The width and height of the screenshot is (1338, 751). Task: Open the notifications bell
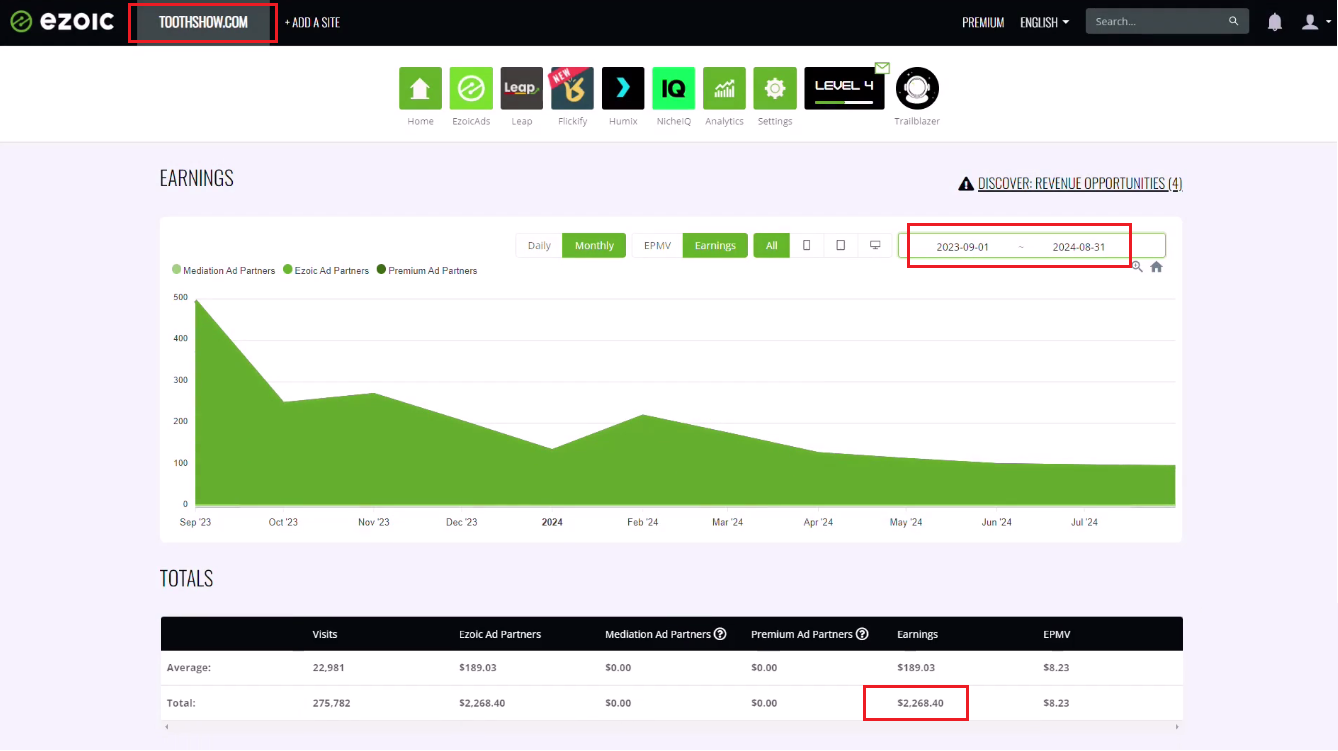click(x=1275, y=22)
